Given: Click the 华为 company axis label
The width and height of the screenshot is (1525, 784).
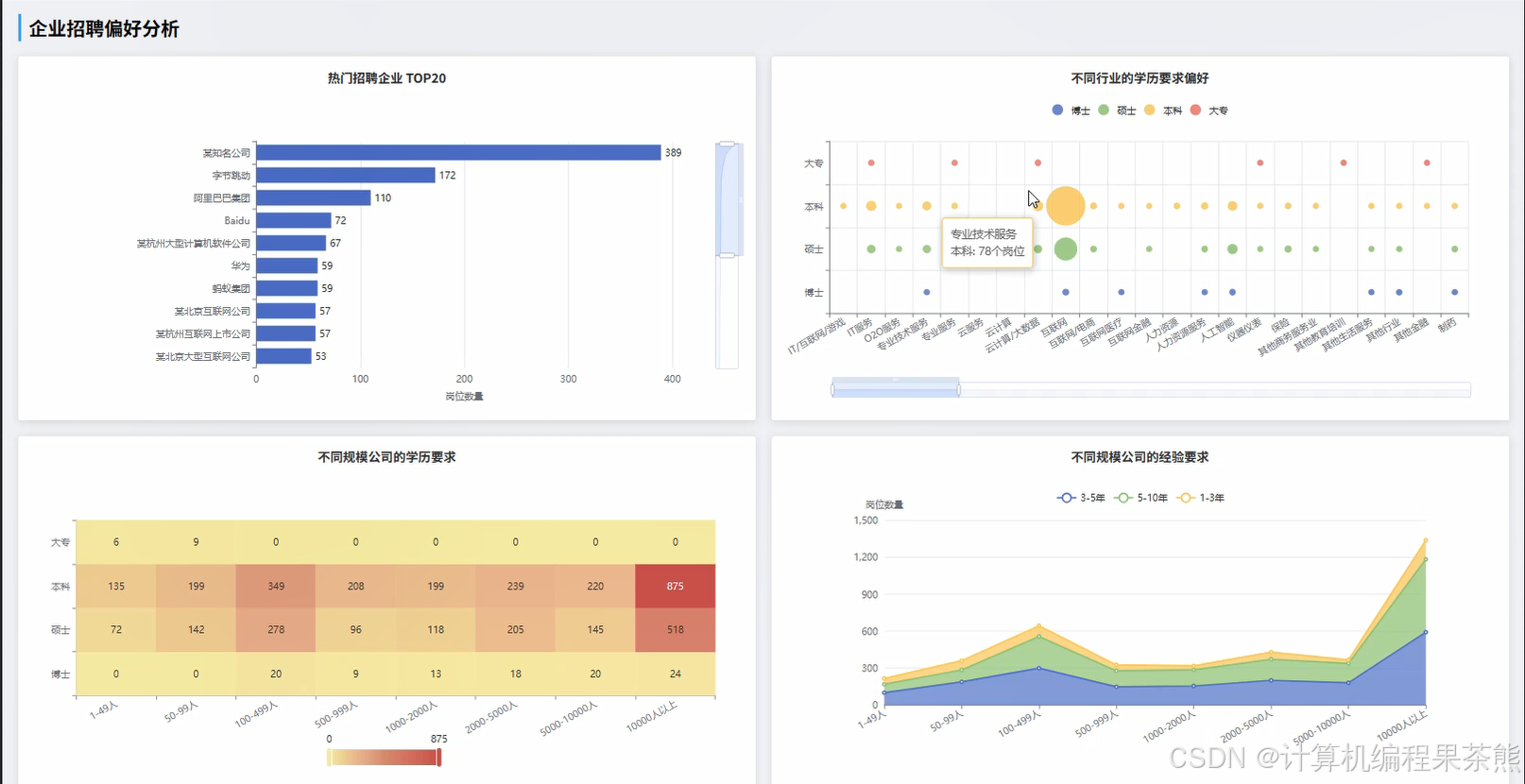Looking at the screenshot, I should click(241, 266).
